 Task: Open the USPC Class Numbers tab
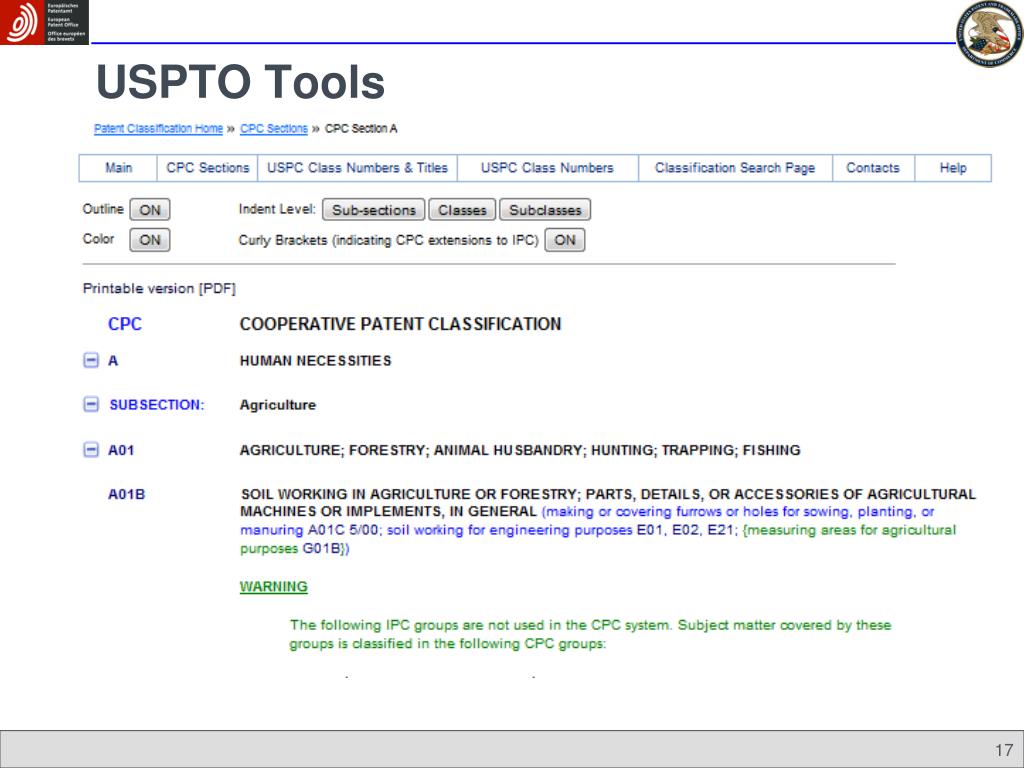(547, 168)
